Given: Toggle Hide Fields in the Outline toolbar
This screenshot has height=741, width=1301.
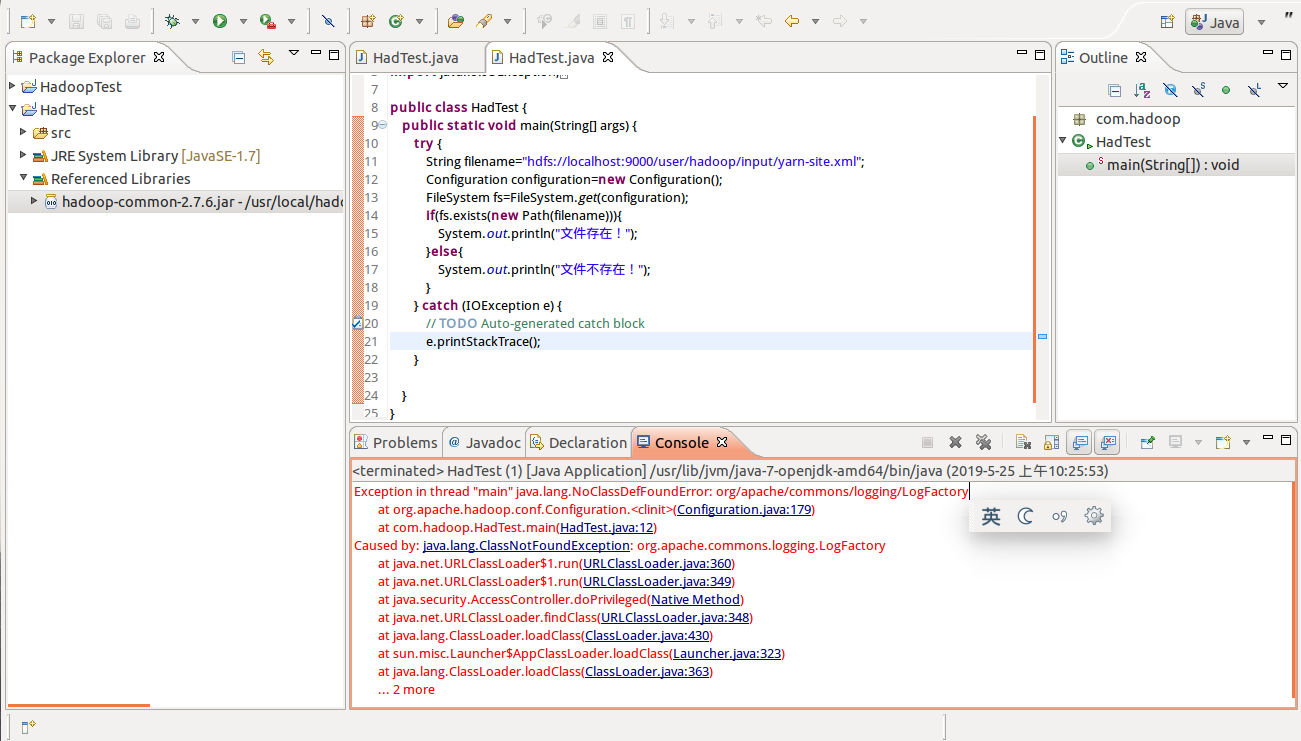Looking at the screenshot, I should [x=1170, y=90].
